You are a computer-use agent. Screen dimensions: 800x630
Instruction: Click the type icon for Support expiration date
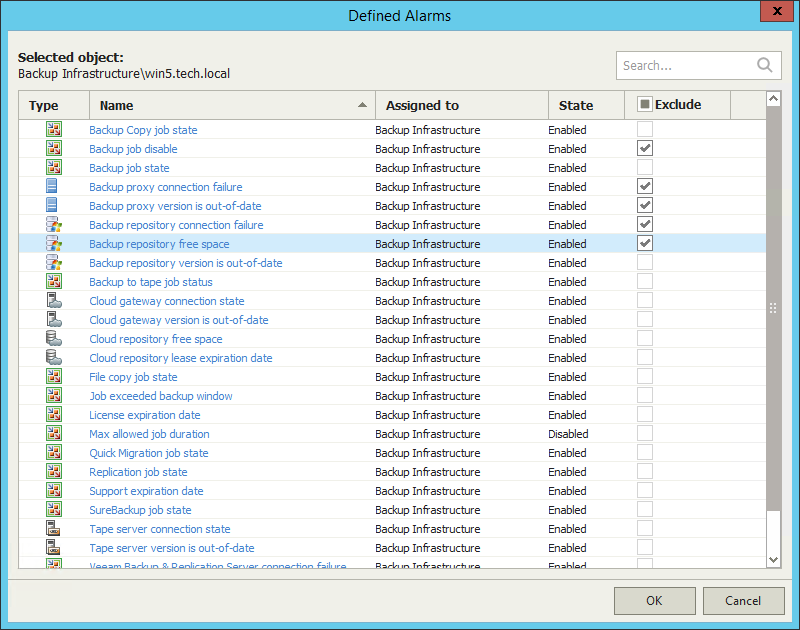pyautogui.click(x=54, y=490)
